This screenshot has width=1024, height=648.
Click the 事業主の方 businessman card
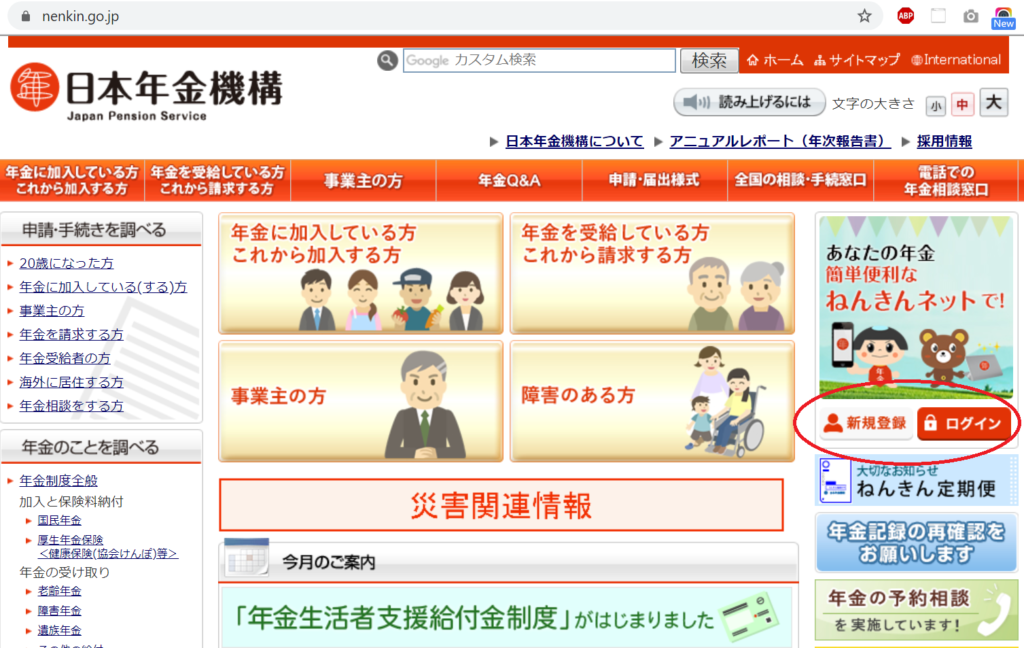(360, 401)
